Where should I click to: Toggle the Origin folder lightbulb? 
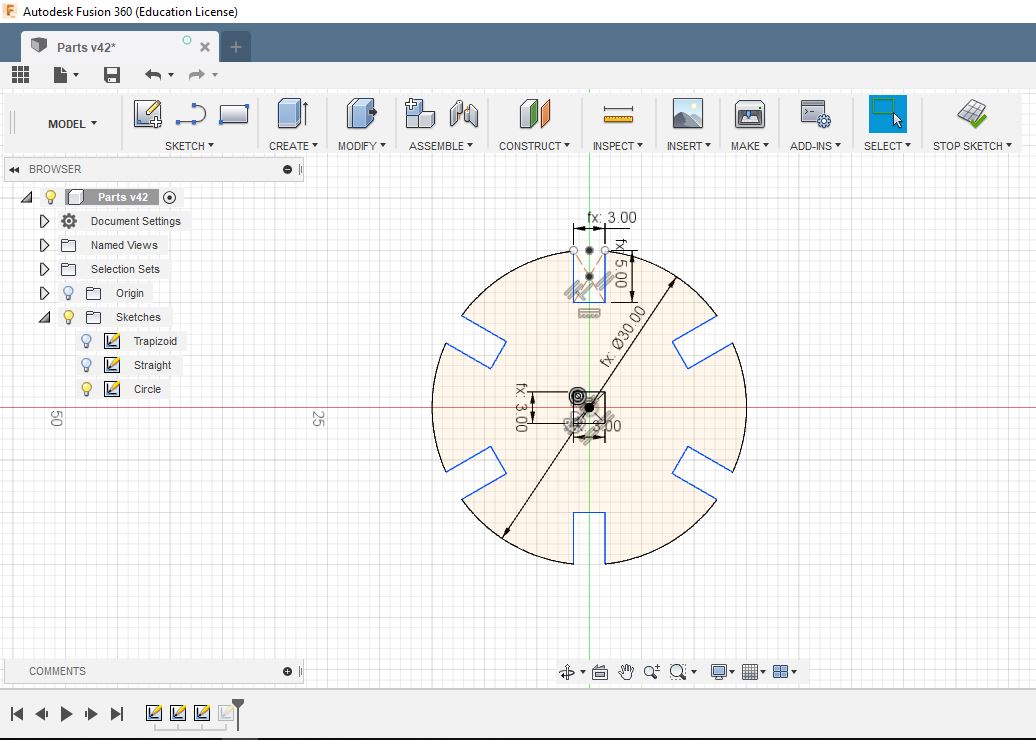coord(68,293)
